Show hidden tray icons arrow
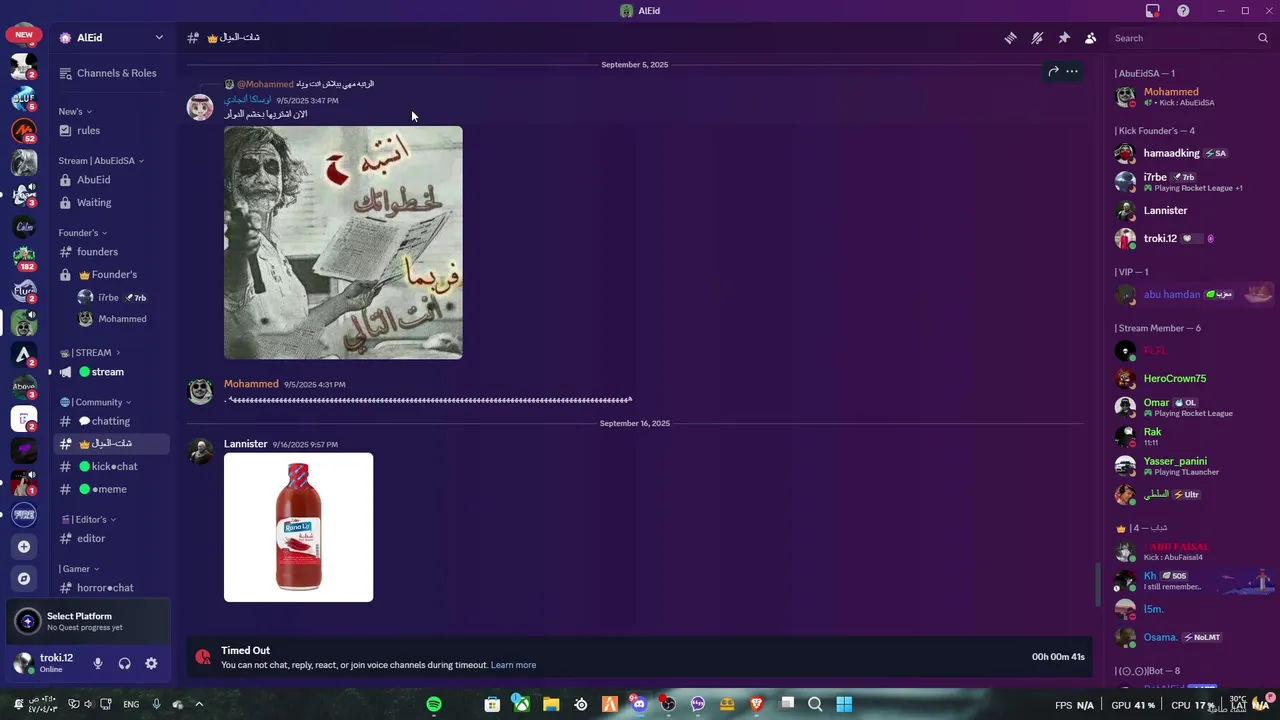 click(199, 704)
